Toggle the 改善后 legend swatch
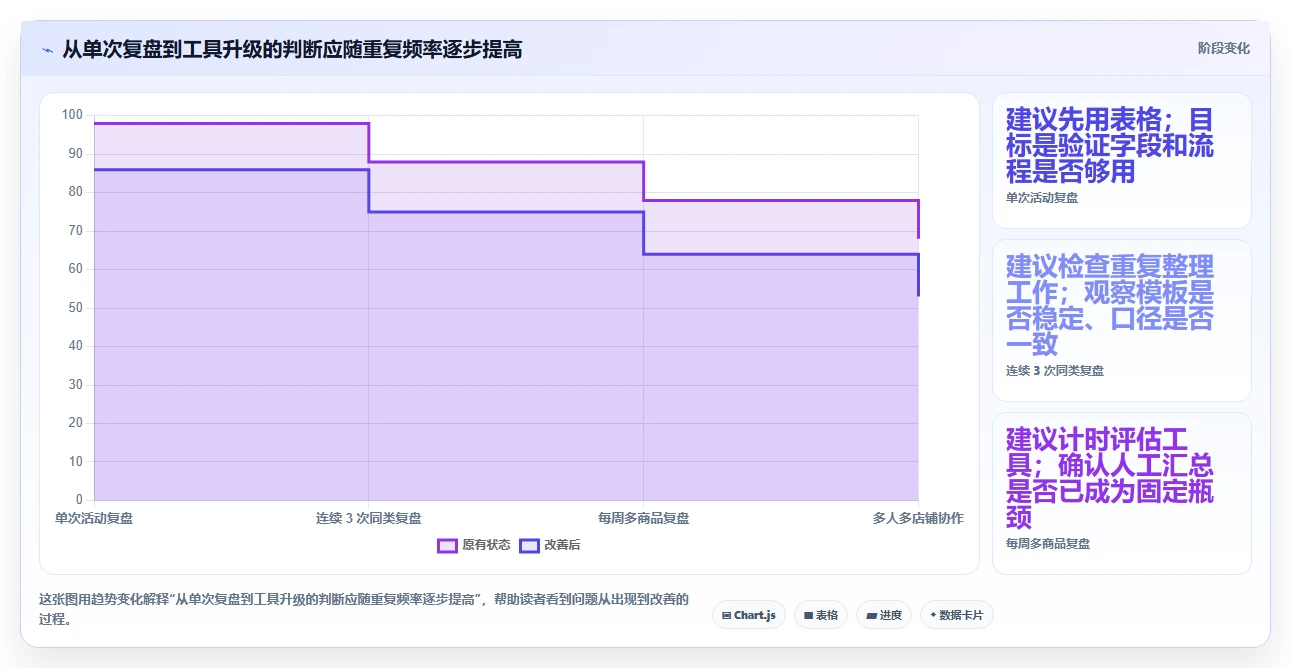This screenshot has height=668, width=1291. pos(529,545)
